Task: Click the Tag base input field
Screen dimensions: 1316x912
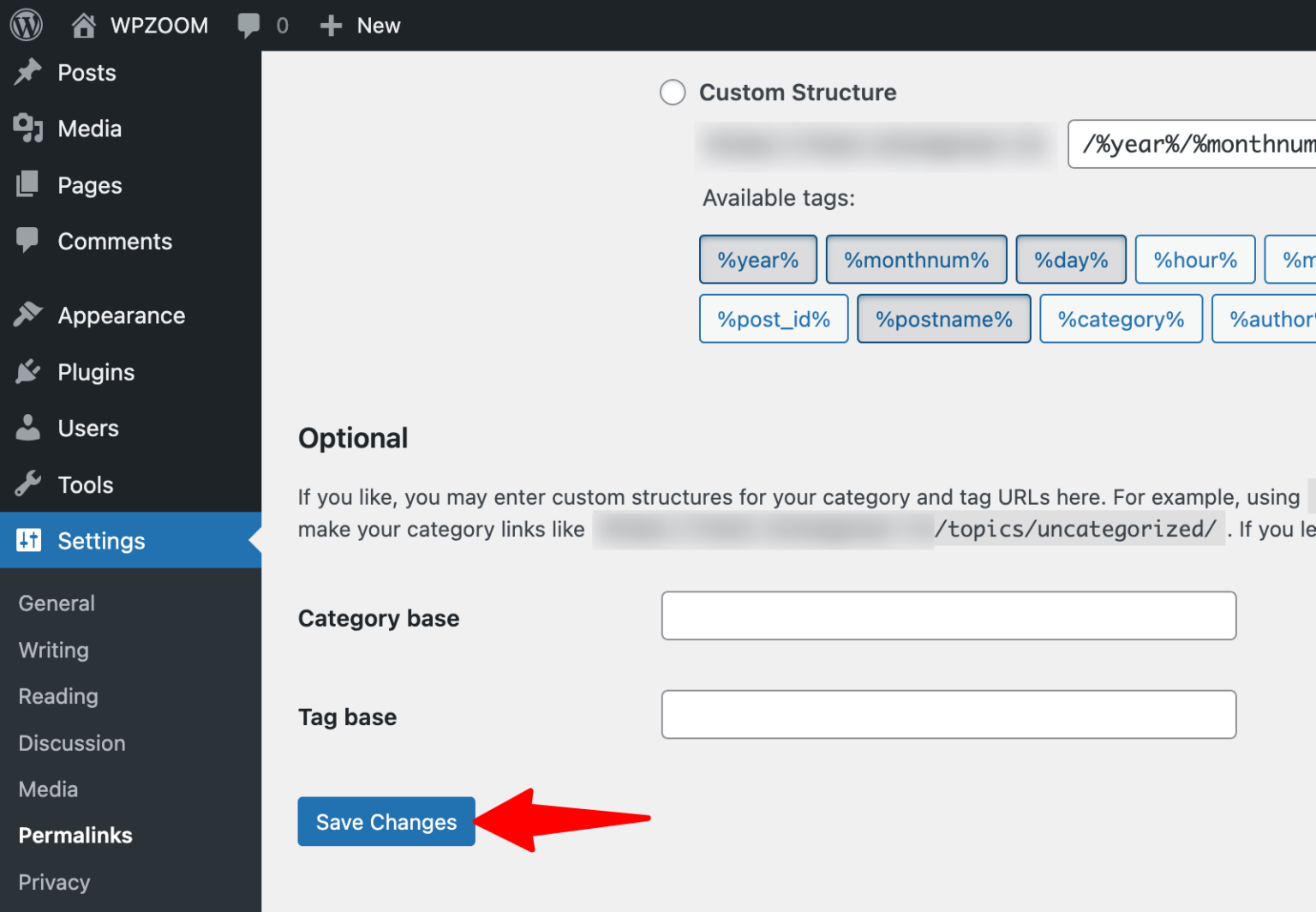Action: (x=948, y=714)
